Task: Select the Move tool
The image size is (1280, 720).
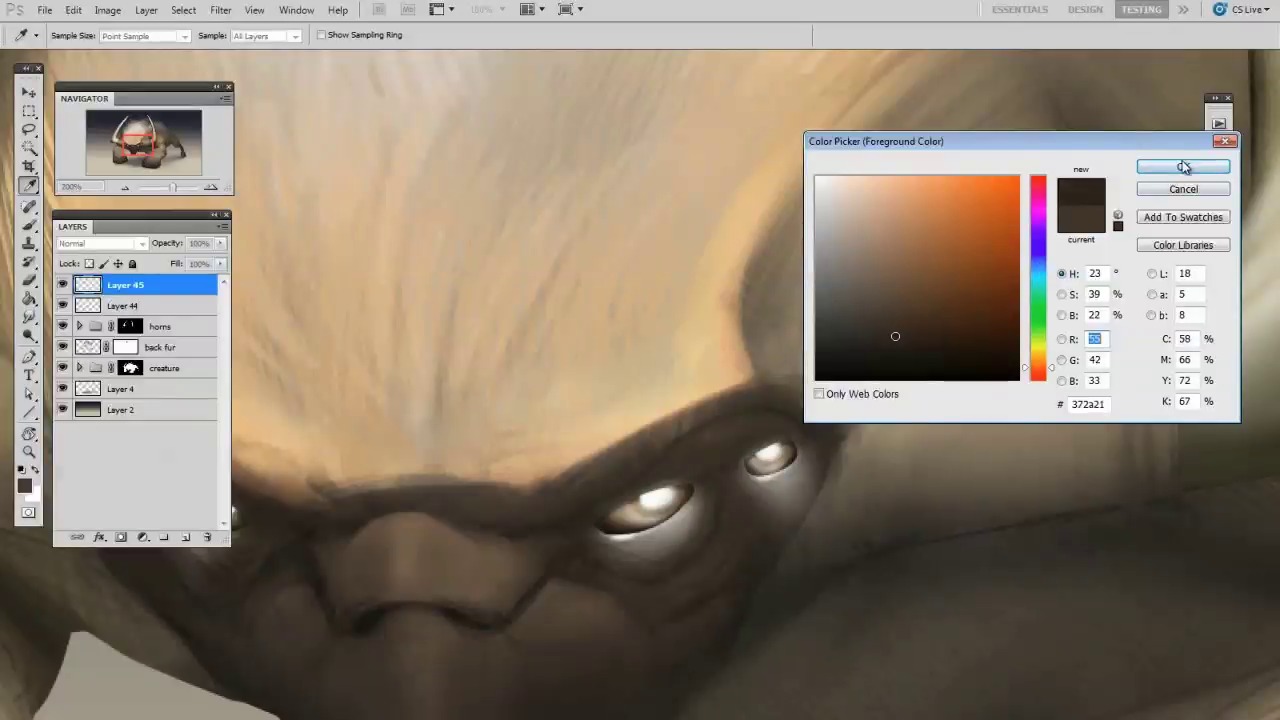Action: point(29,92)
